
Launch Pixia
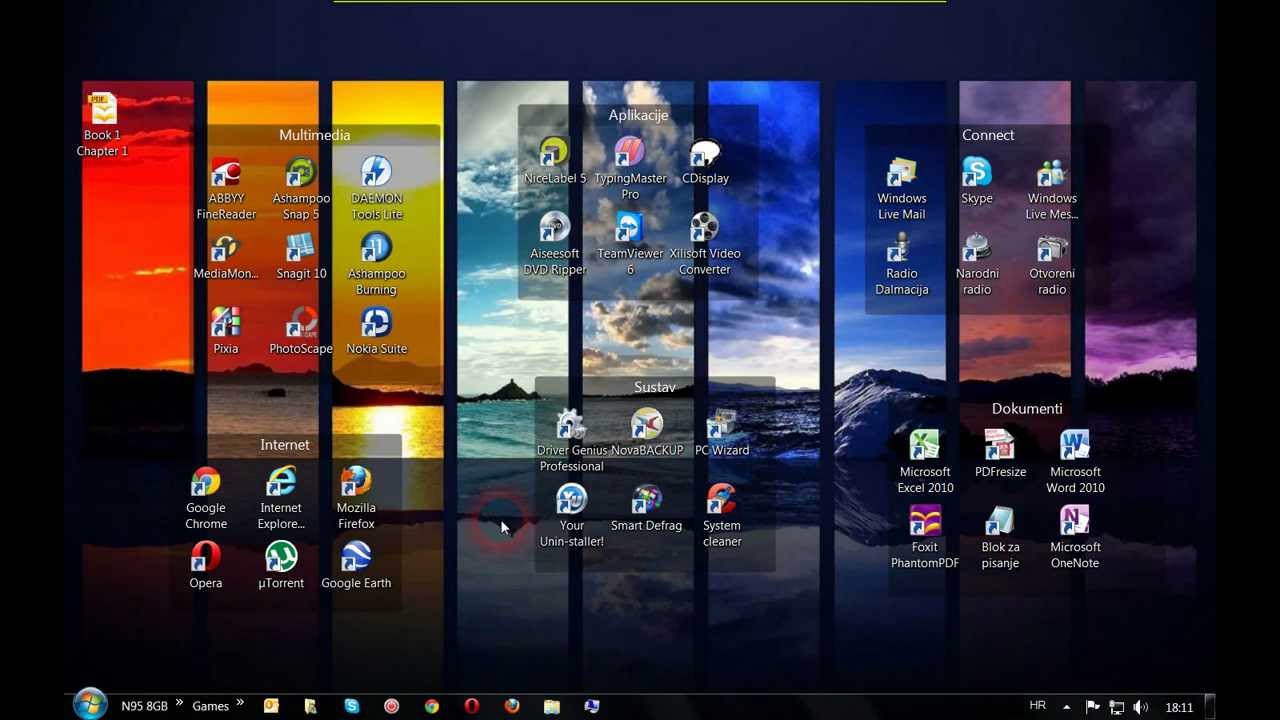226,332
